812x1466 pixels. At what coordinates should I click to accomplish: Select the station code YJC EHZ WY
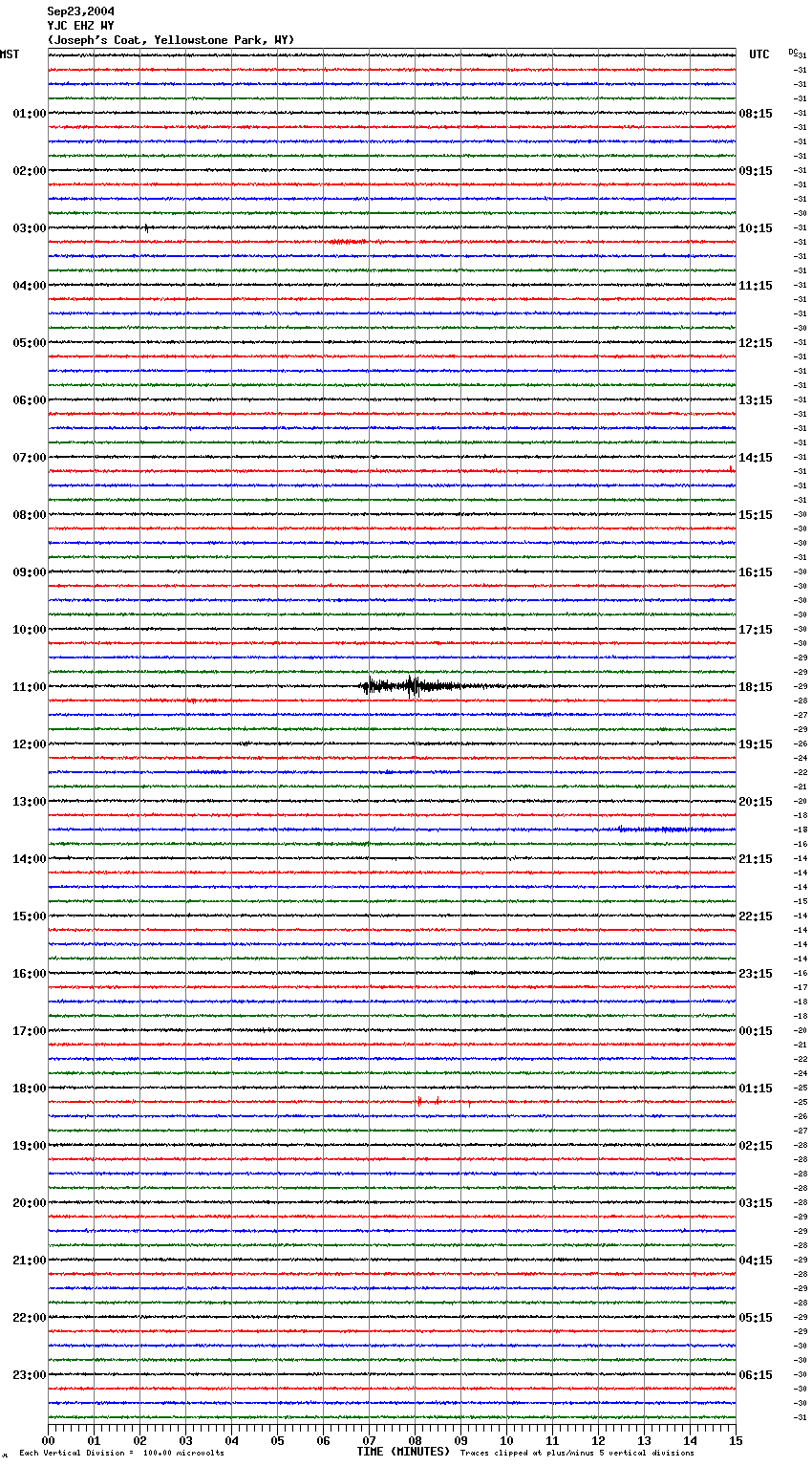click(x=80, y=26)
